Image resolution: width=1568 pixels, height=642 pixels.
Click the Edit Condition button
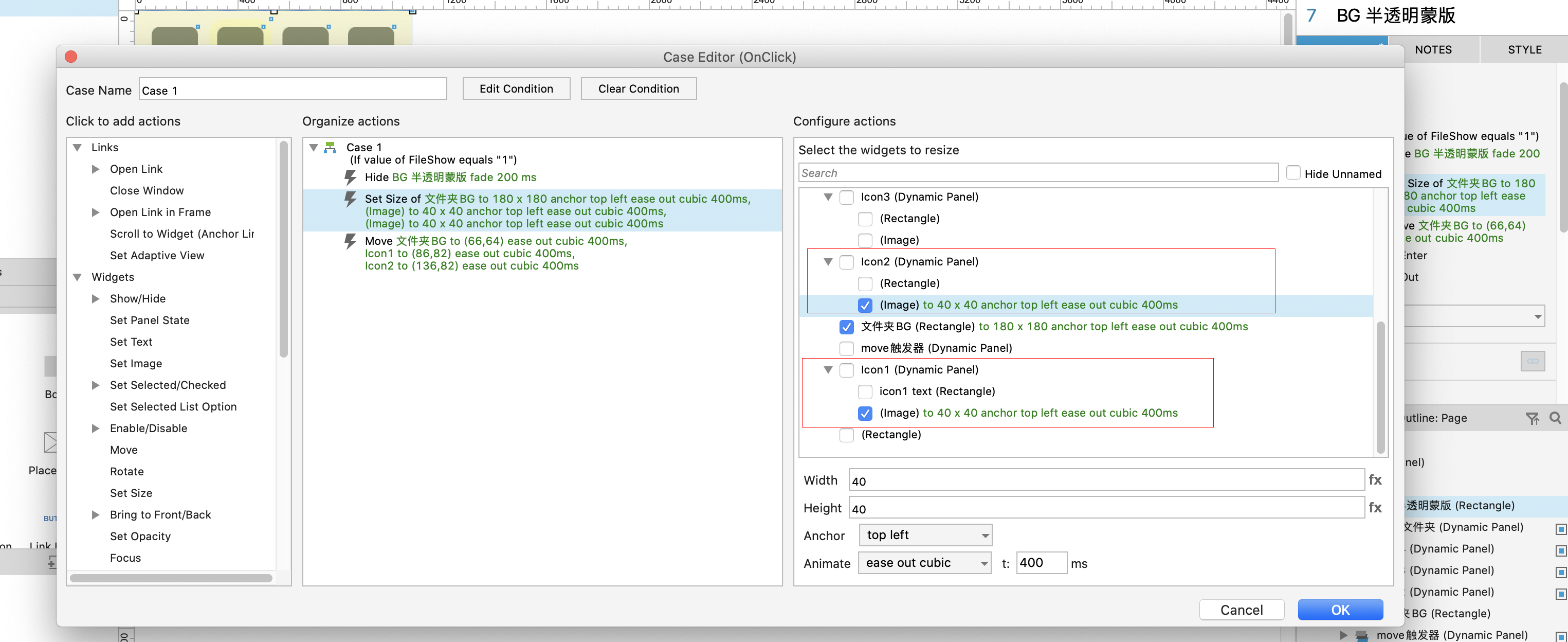516,89
